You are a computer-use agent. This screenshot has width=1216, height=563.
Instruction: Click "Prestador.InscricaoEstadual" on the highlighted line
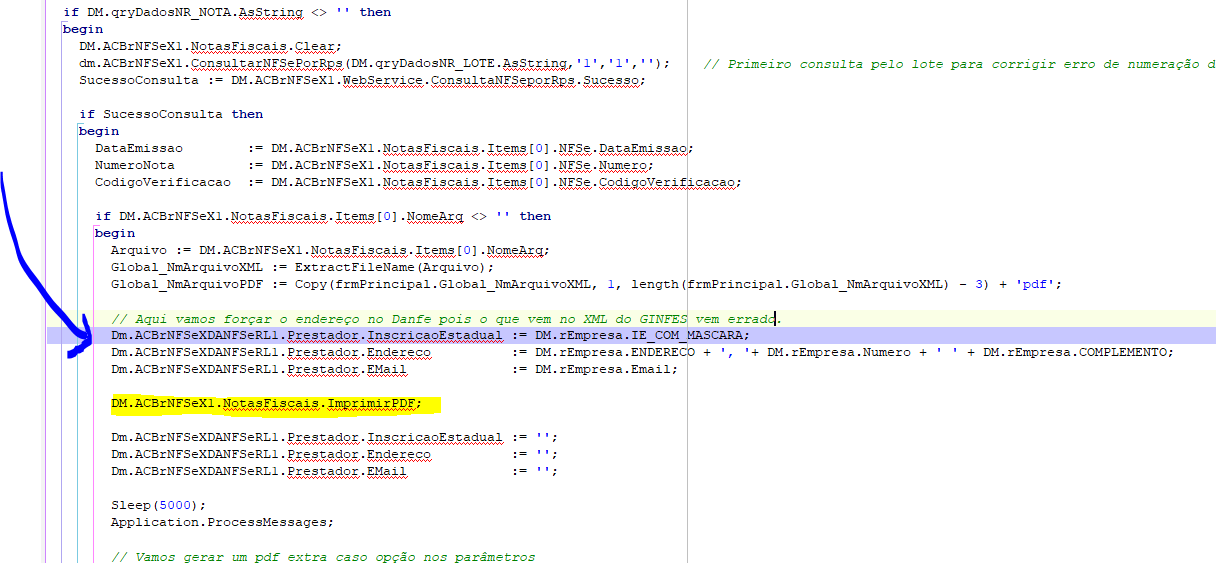point(394,335)
